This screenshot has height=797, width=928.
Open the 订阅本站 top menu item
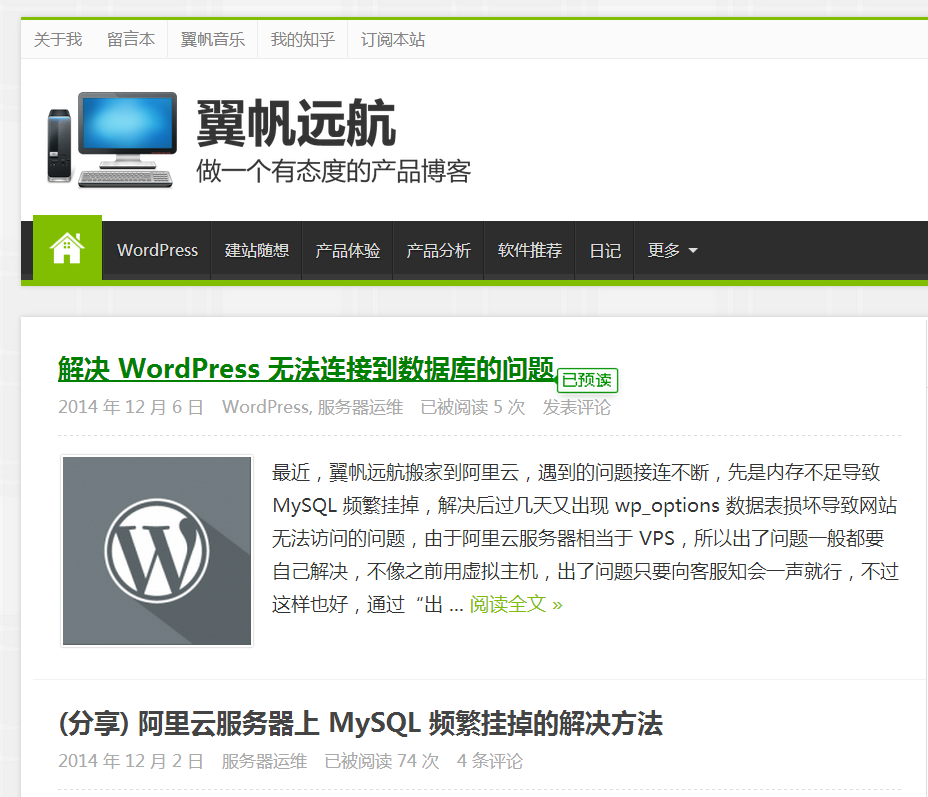393,40
